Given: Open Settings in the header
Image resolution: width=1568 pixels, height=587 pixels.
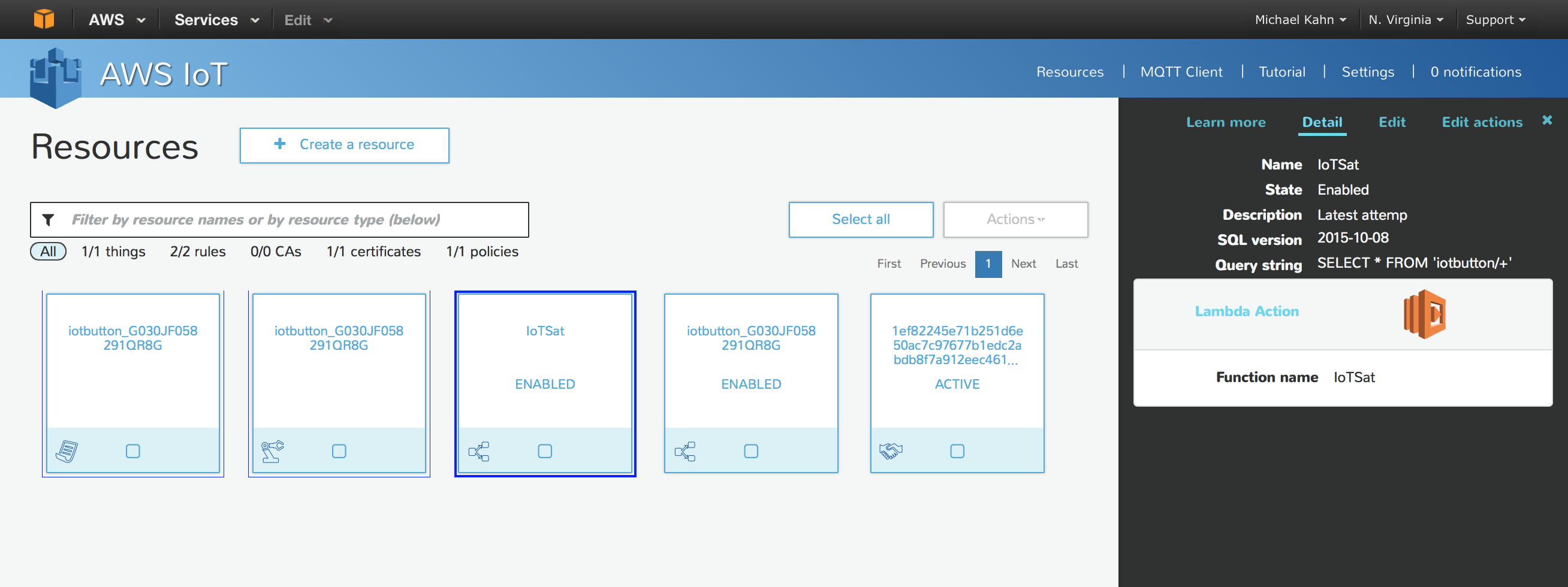Looking at the screenshot, I should click(x=1368, y=72).
